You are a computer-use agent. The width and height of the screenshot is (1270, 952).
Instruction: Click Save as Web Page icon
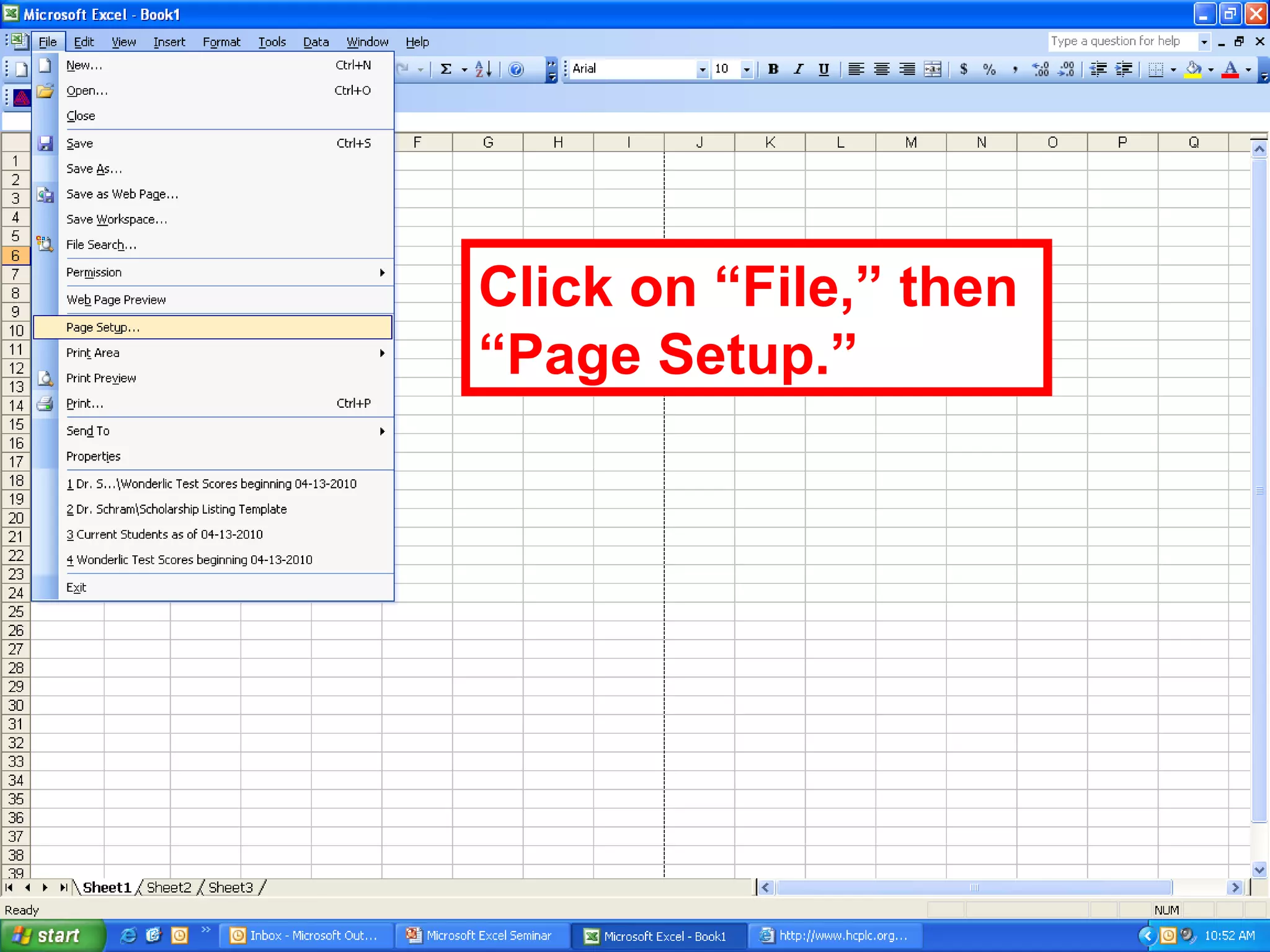tap(45, 195)
